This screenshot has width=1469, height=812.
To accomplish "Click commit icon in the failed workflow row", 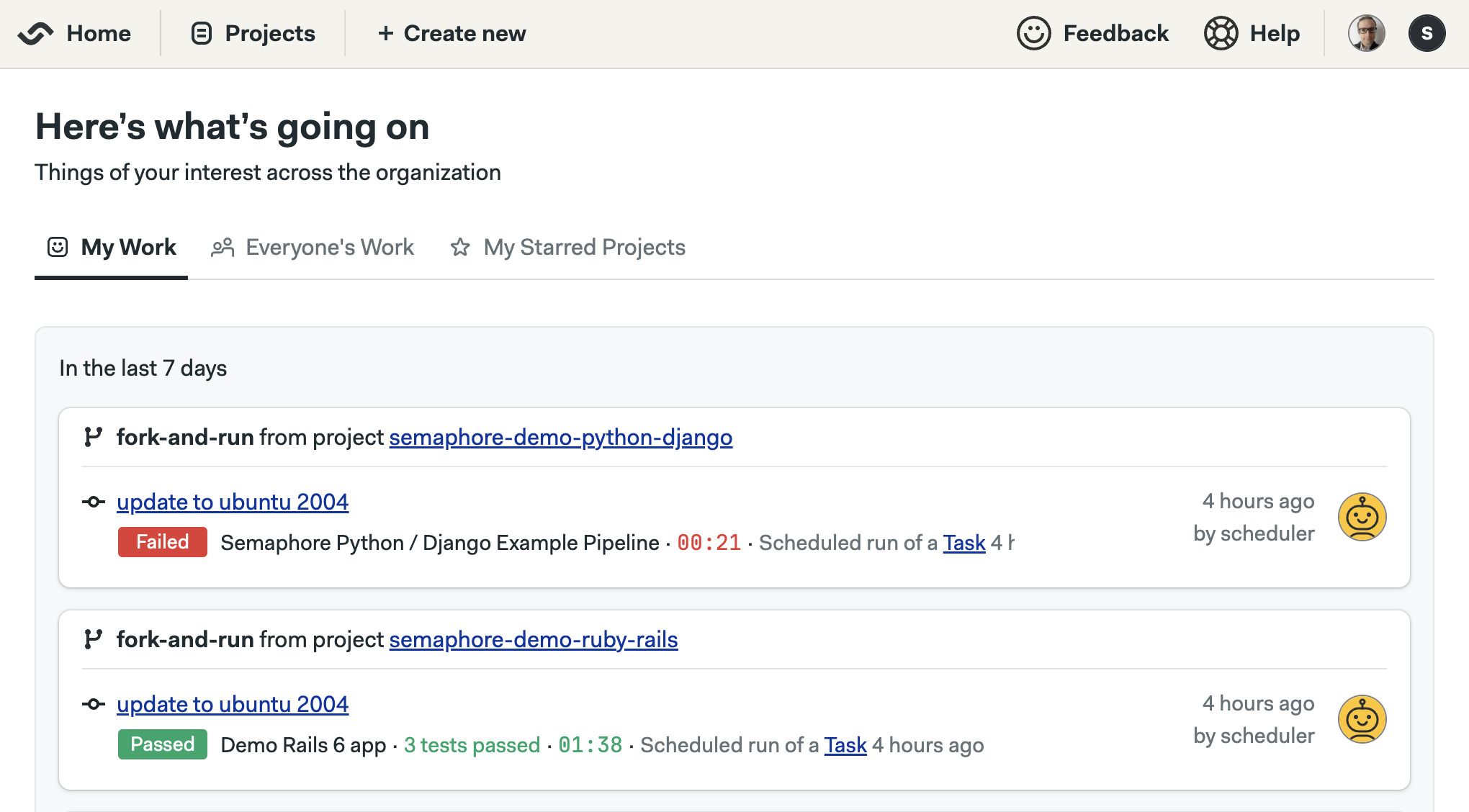I will pyautogui.click(x=94, y=502).
